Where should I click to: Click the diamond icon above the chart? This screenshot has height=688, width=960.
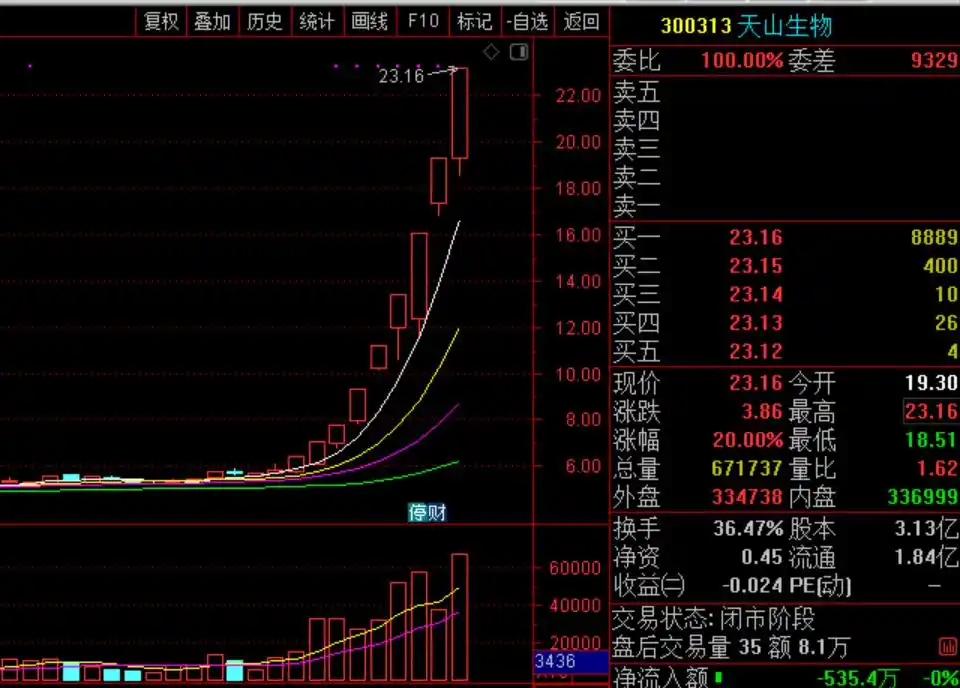point(491,52)
